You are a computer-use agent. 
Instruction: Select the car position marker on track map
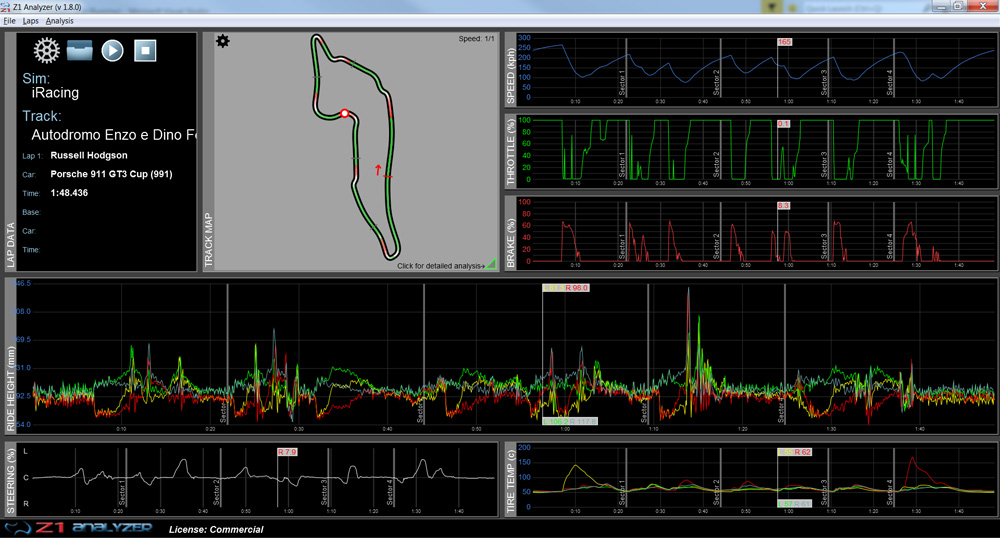coord(344,113)
